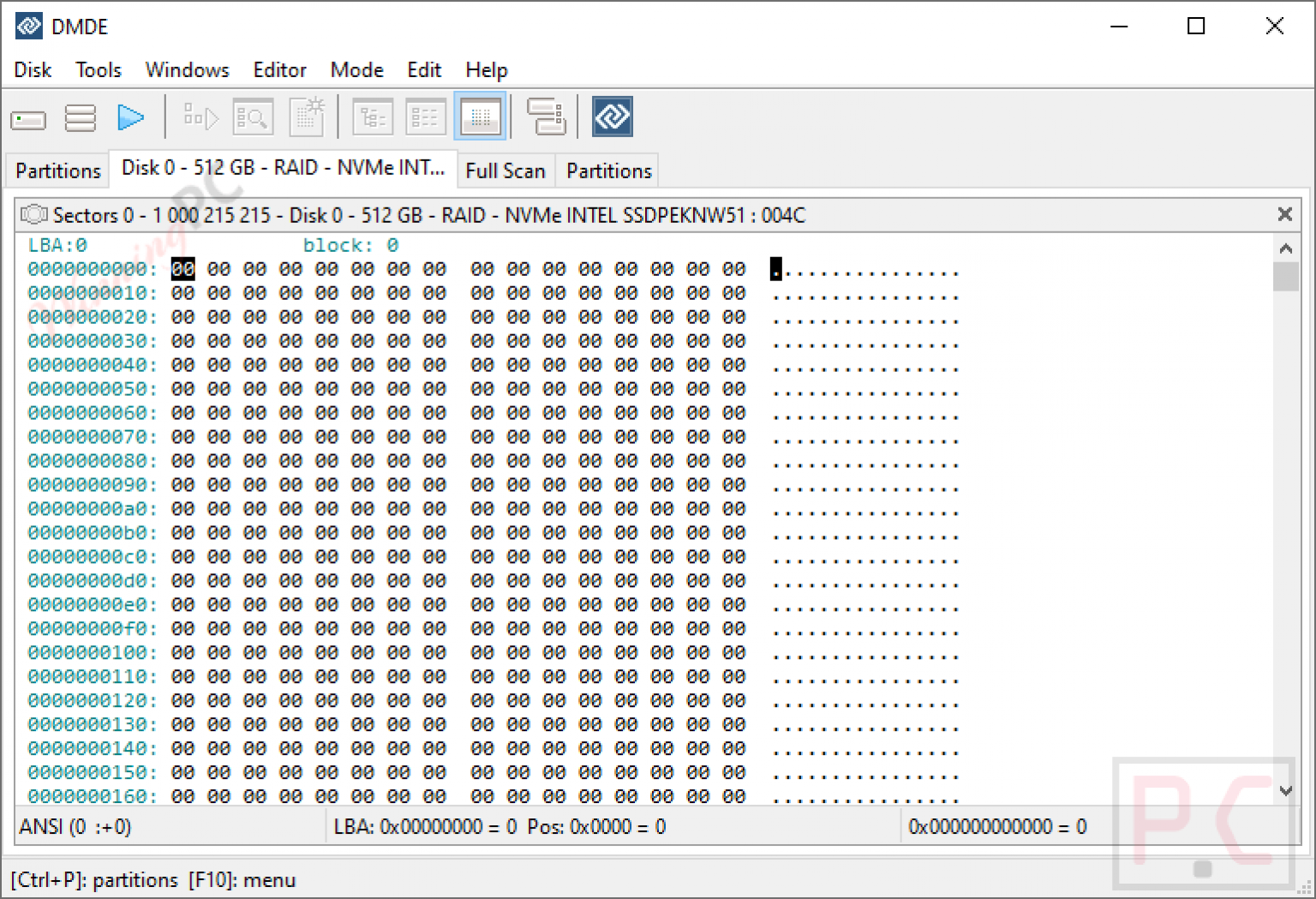1316x899 pixels.
Task: Click ANSI (0 :+0) status field
Action: (x=170, y=827)
